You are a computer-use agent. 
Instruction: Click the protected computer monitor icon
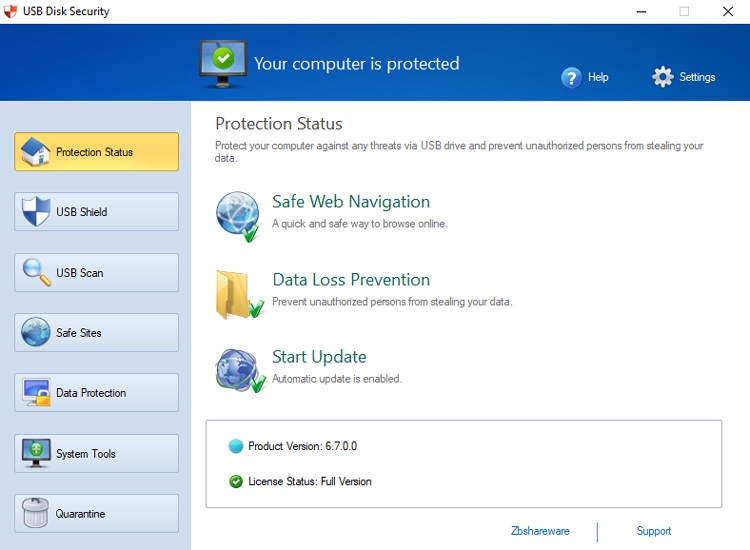click(223, 64)
